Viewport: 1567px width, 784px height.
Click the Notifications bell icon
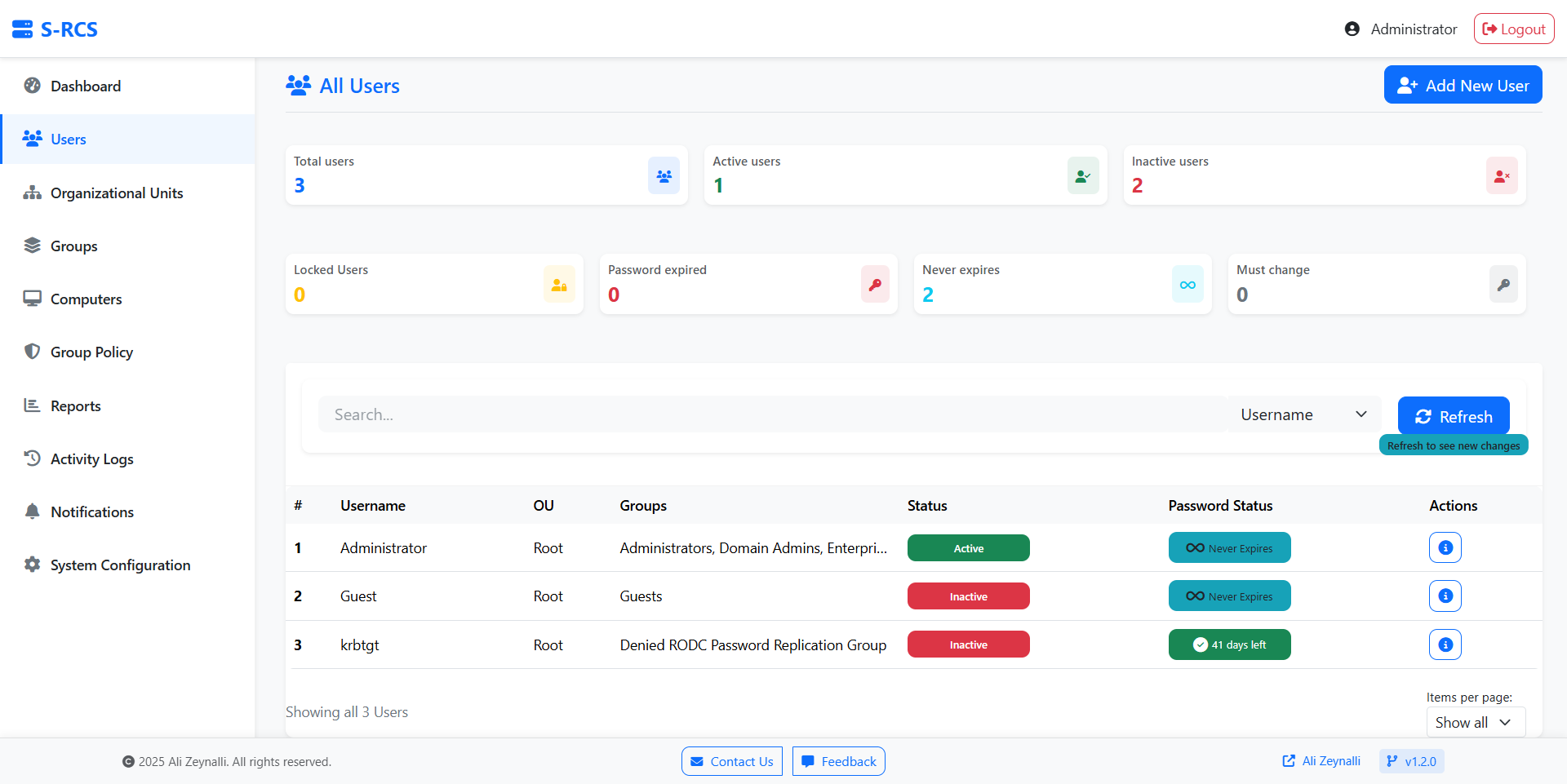point(33,512)
